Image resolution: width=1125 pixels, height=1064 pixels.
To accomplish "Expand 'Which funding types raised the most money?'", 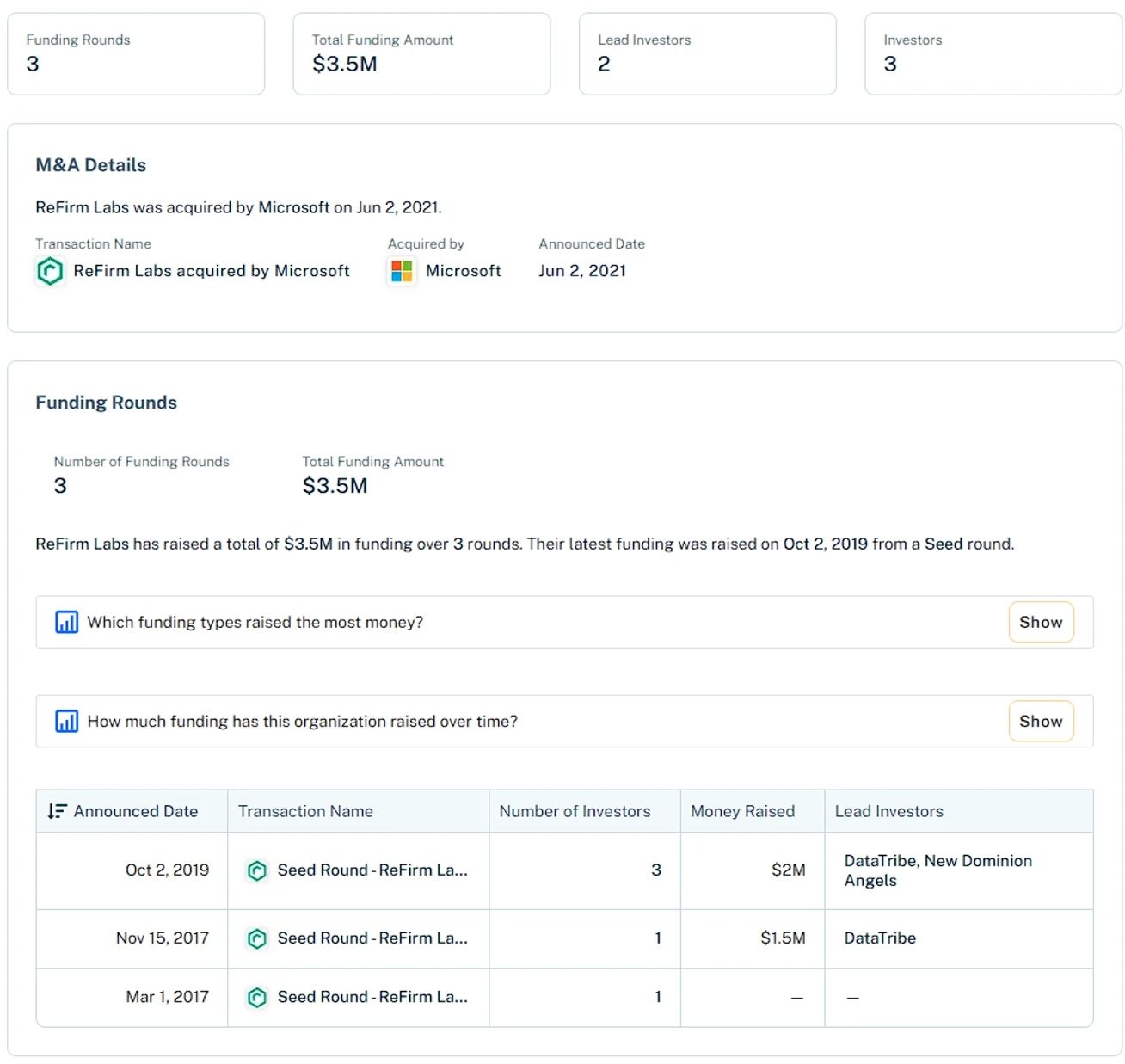I will 564,622.
